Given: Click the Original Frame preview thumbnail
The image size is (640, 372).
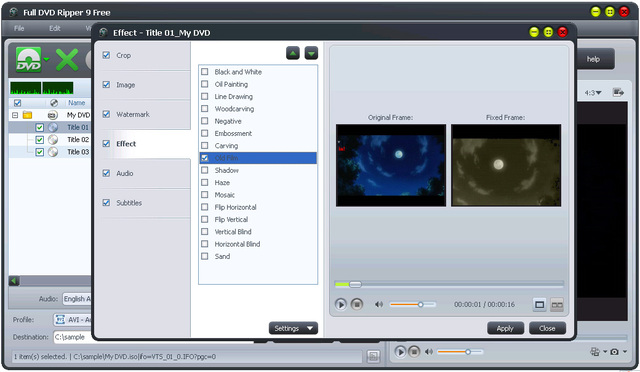Looking at the screenshot, I should (391, 165).
